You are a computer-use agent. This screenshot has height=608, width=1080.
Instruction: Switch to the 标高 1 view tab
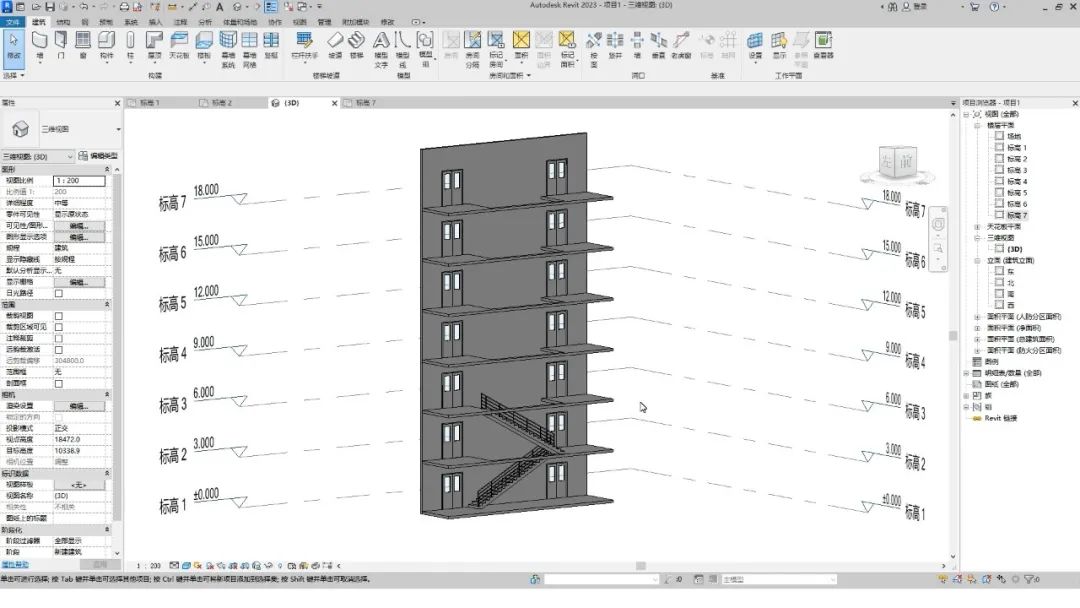pos(149,103)
